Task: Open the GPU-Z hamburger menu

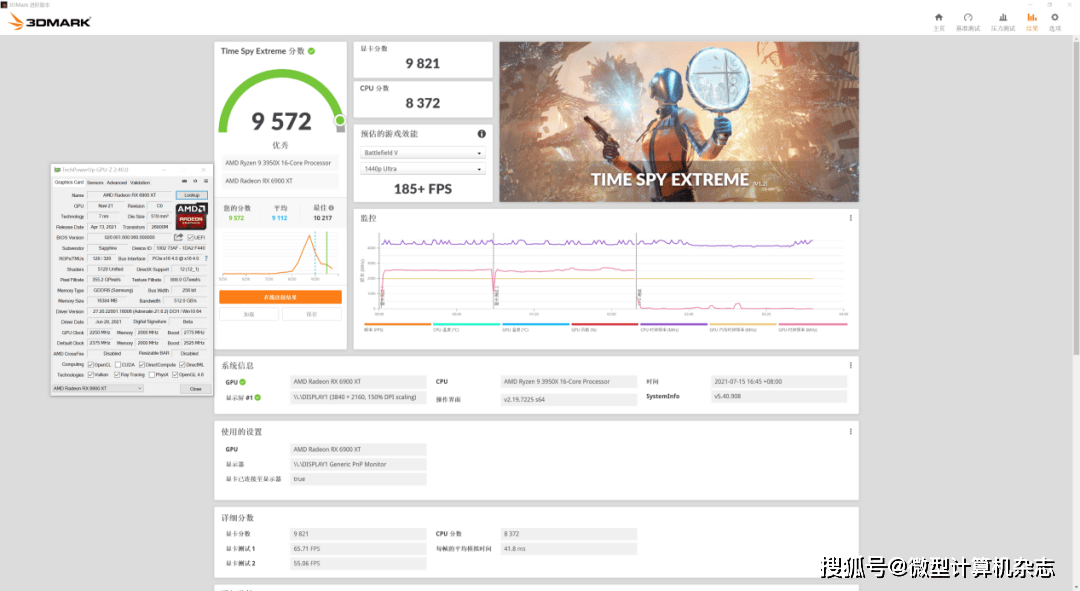Action: point(205,182)
